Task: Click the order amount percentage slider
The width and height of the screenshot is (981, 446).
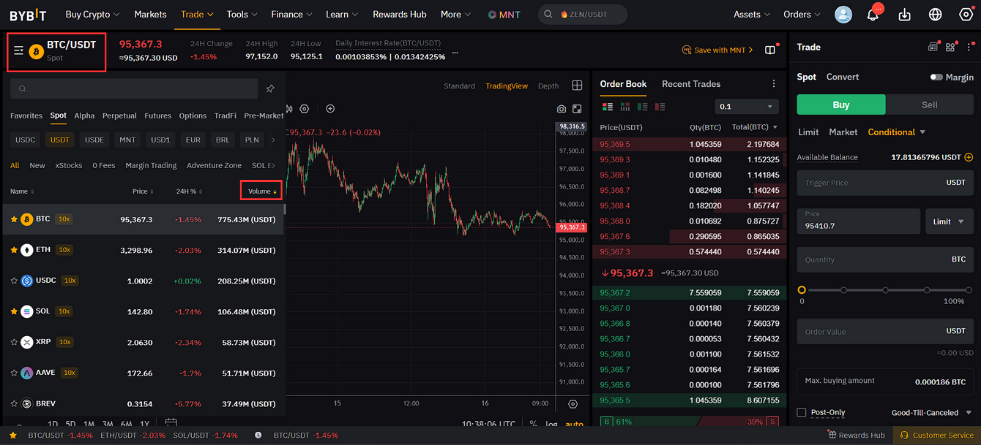Action: click(x=883, y=290)
